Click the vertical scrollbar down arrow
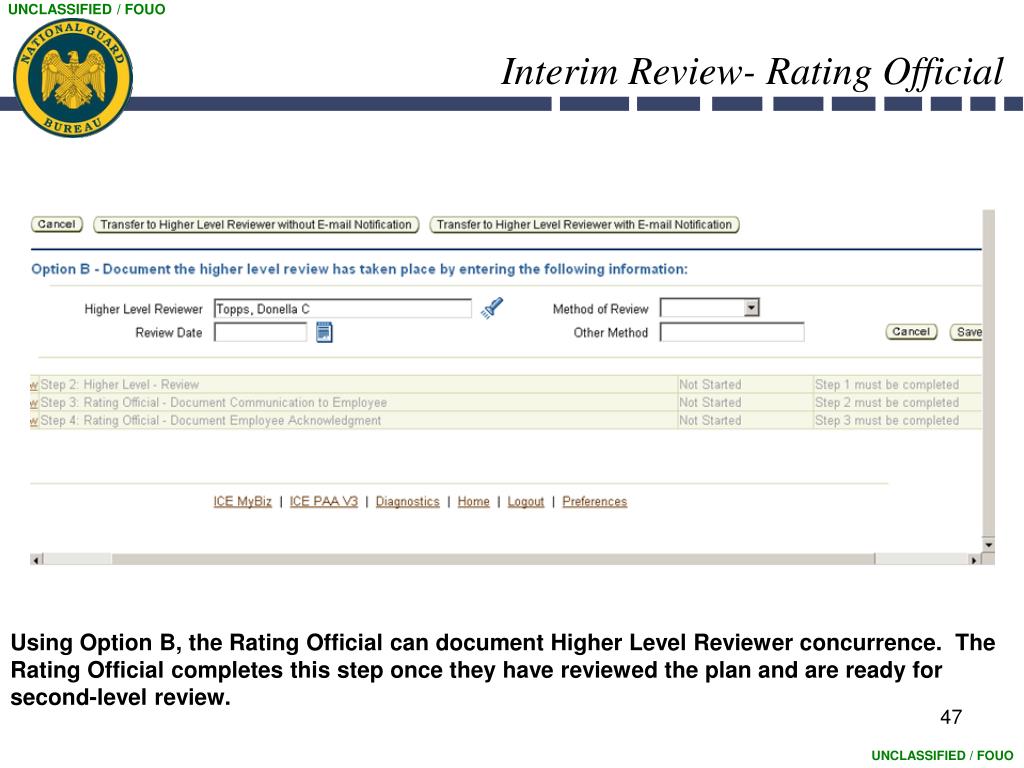1024x768 pixels. (988, 545)
